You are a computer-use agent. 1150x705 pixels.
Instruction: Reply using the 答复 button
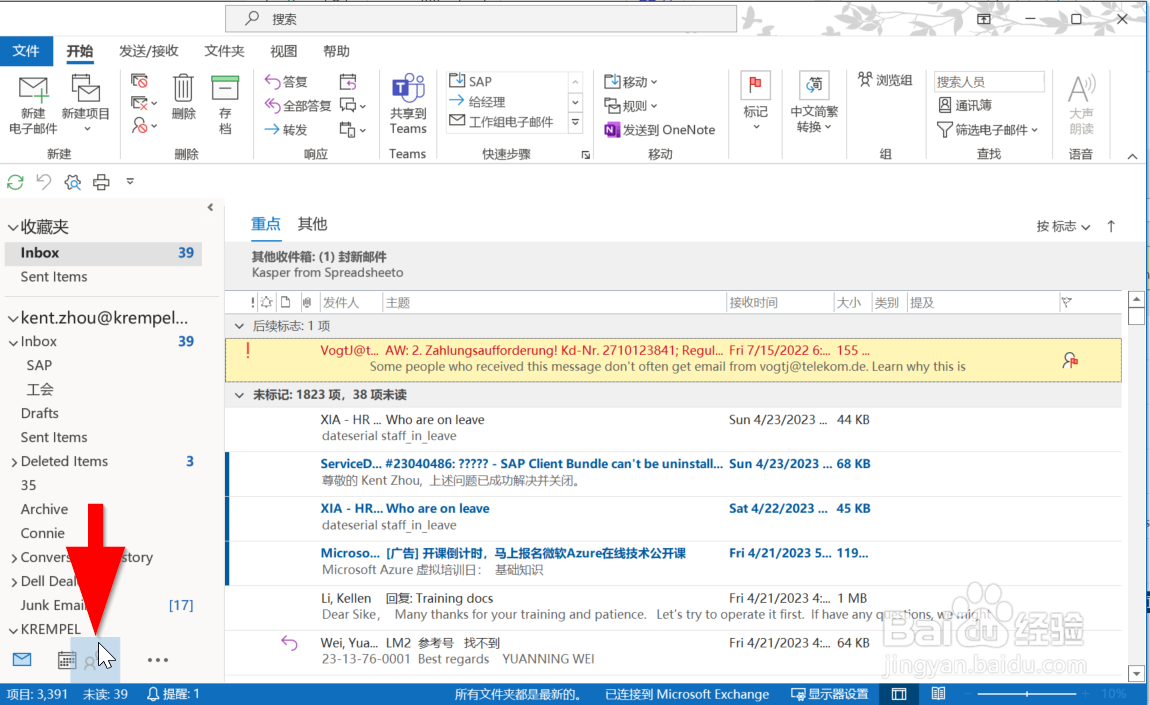pyautogui.click(x=287, y=81)
